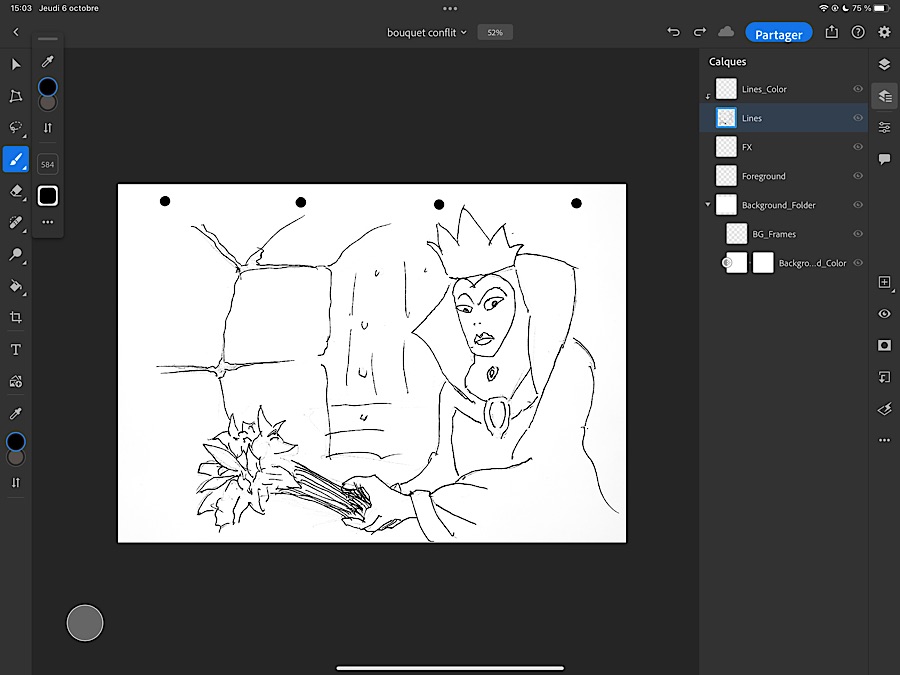This screenshot has width=900, height=675.
Task: Select Background_Color layer mask thumbnail
Action: (763, 263)
